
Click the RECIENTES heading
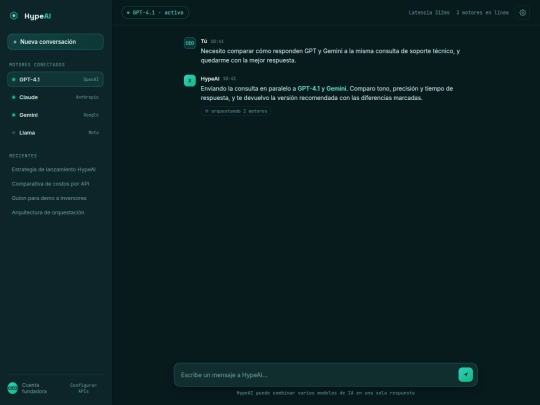point(23,156)
